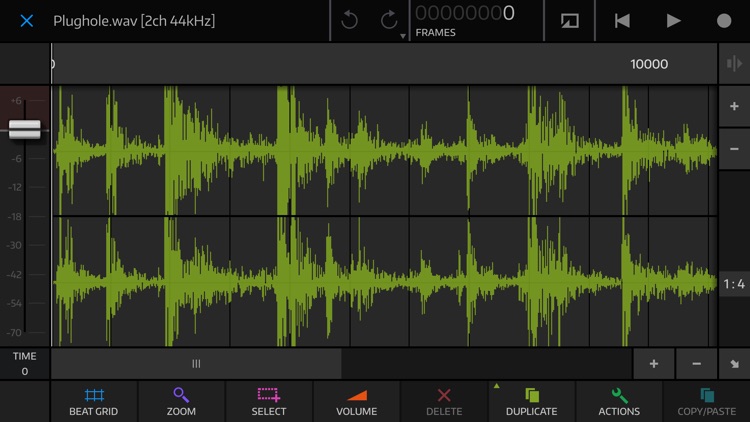Screen dimensions: 750x422
Task: Close the Plughole.wav editor with X
Action: (x=27, y=21)
